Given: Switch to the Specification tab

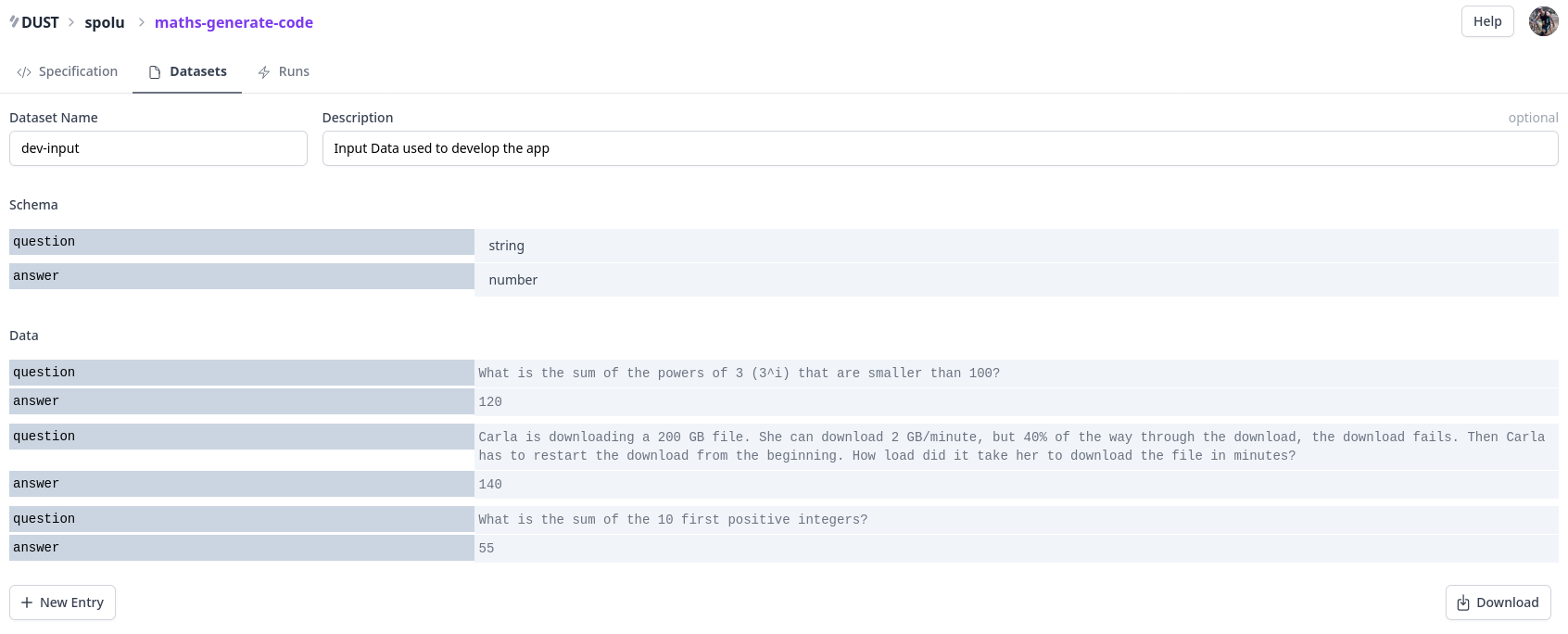Looking at the screenshot, I should [x=67, y=71].
